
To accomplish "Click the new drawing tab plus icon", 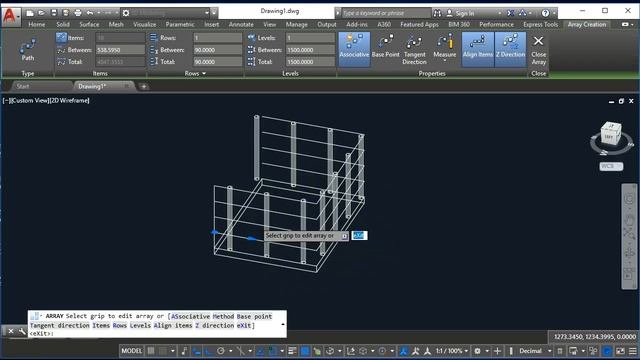I will click(143, 86).
